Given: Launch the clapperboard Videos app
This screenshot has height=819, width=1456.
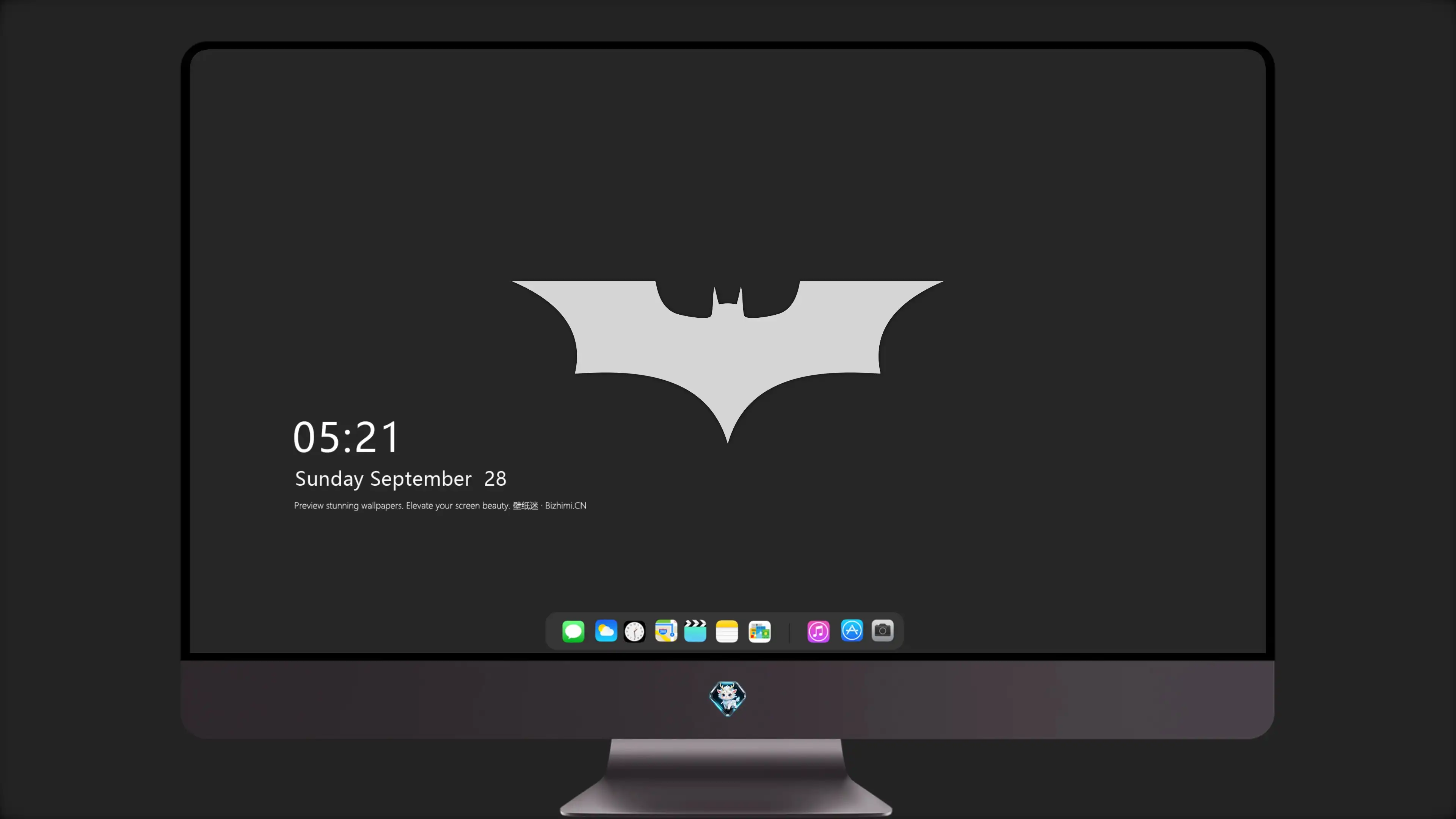Looking at the screenshot, I should click(x=695, y=631).
